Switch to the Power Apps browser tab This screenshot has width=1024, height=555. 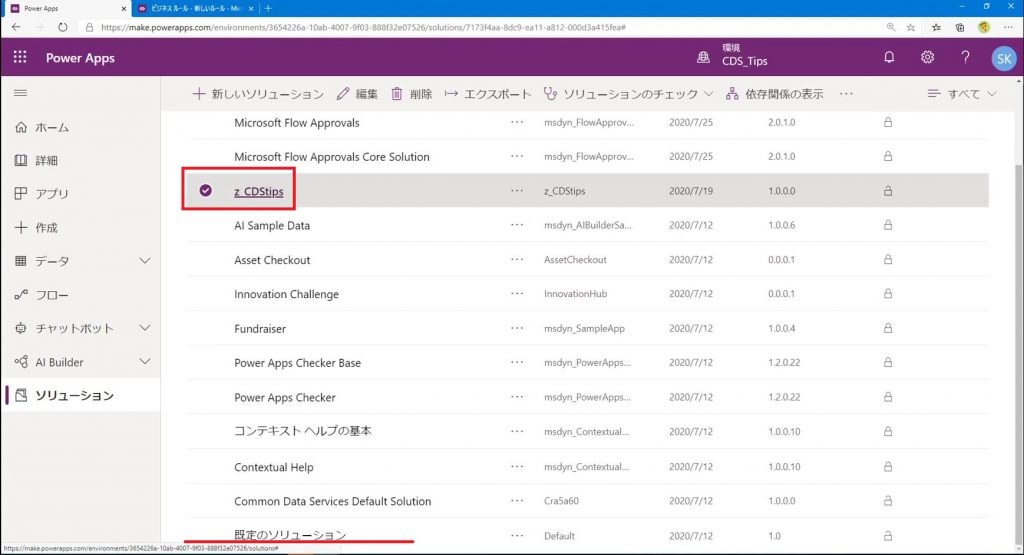[x=65, y=8]
